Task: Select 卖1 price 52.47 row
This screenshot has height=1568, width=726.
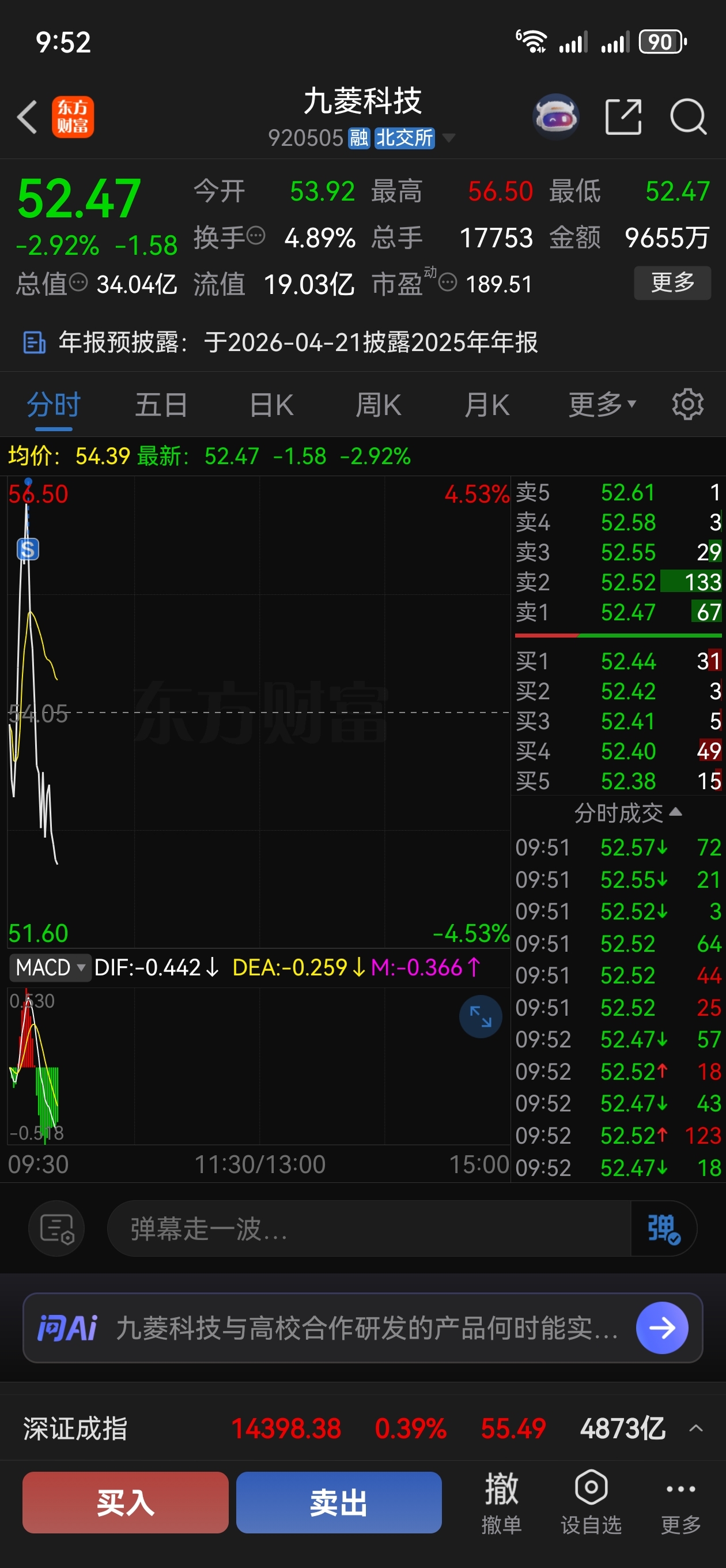Action: (x=618, y=612)
